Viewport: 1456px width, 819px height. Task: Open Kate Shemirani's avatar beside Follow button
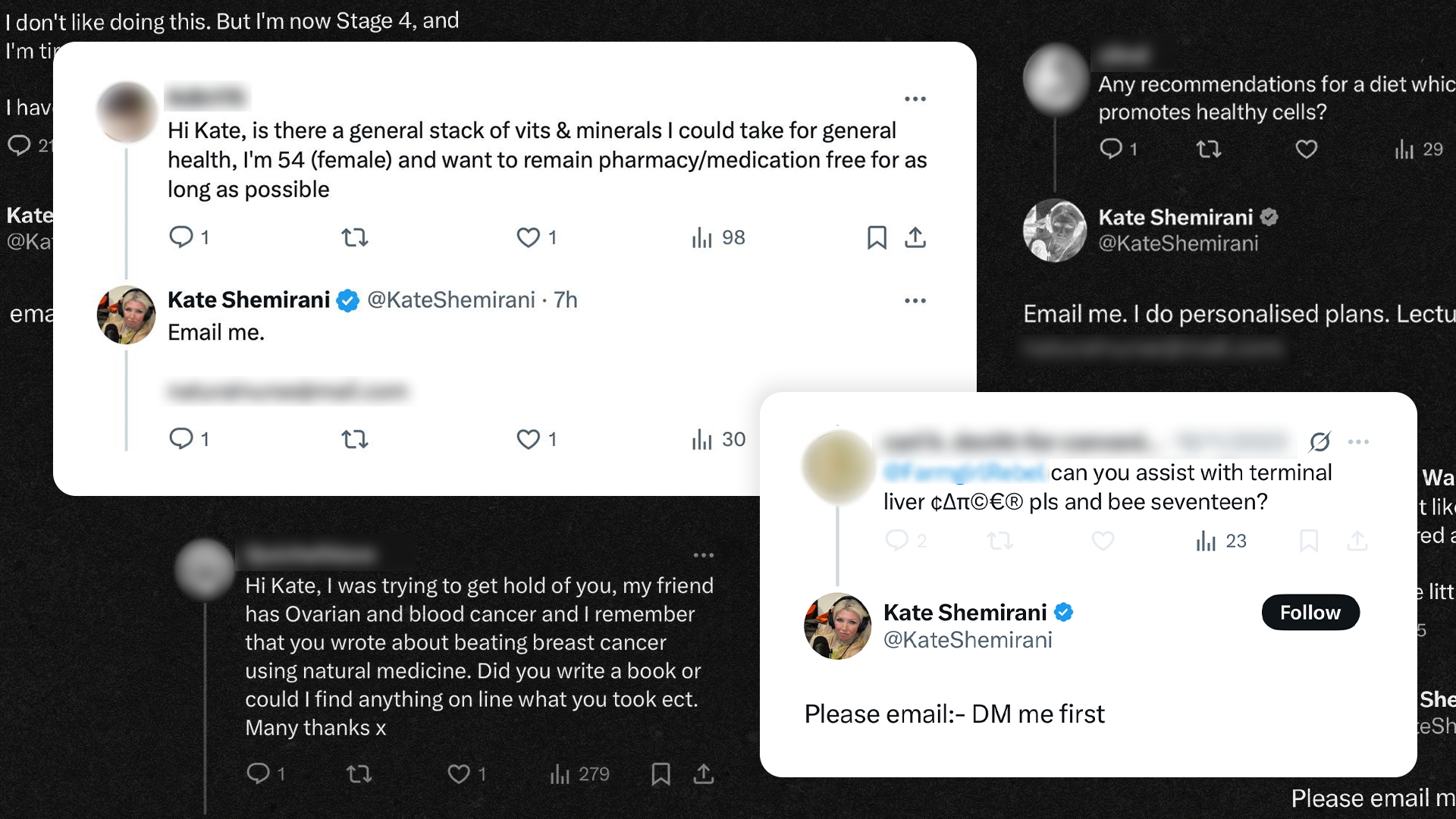pyautogui.click(x=837, y=626)
